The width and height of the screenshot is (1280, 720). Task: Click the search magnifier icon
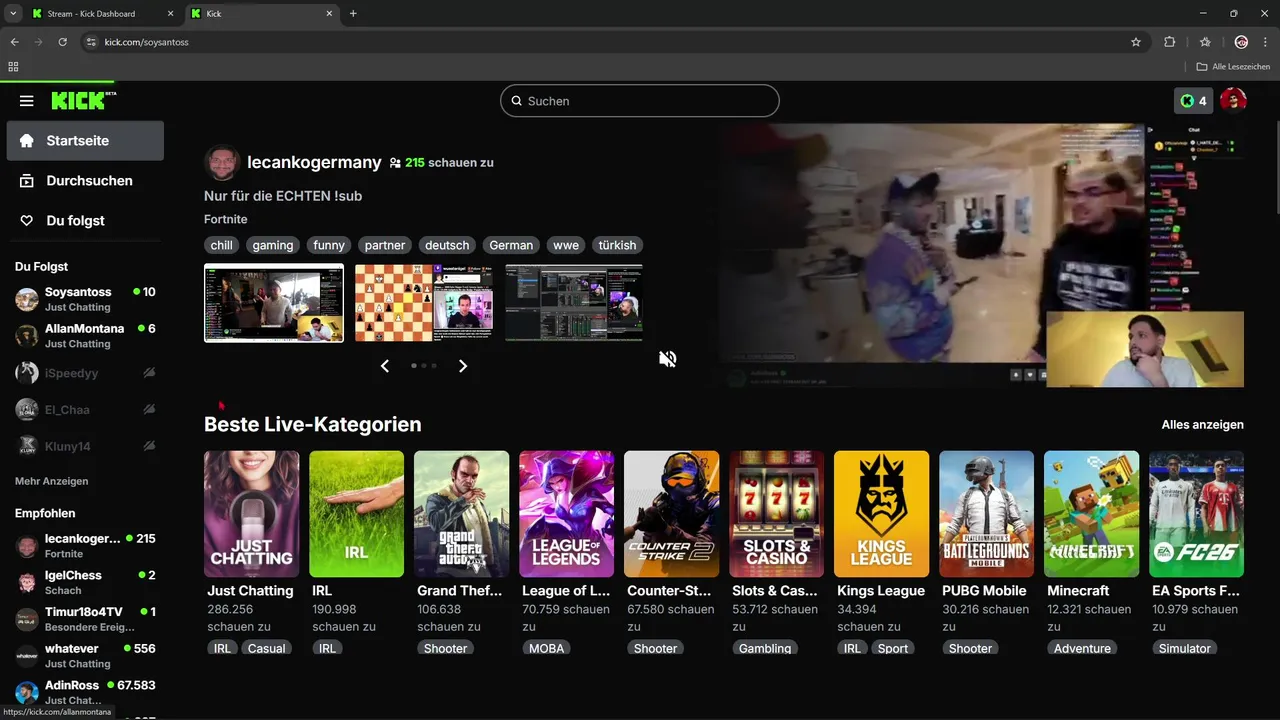[x=516, y=101]
